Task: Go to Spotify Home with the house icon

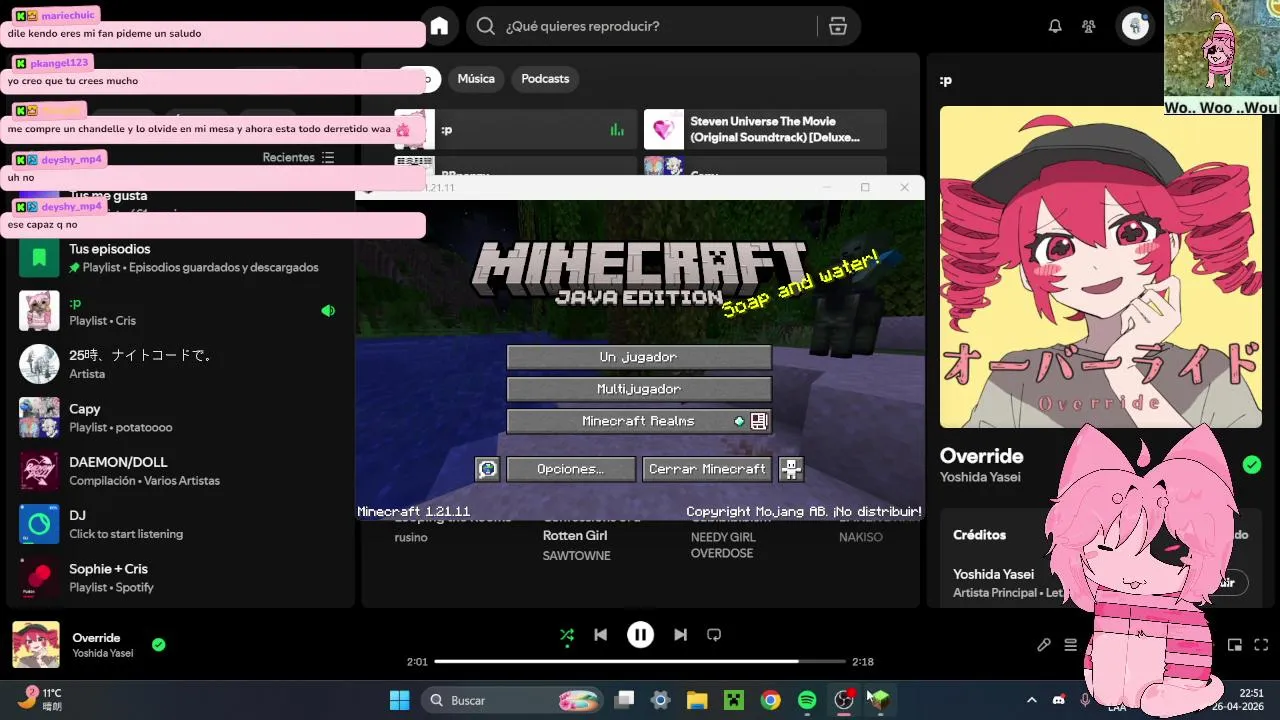Action: pyautogui.click(x=439, y=26)
